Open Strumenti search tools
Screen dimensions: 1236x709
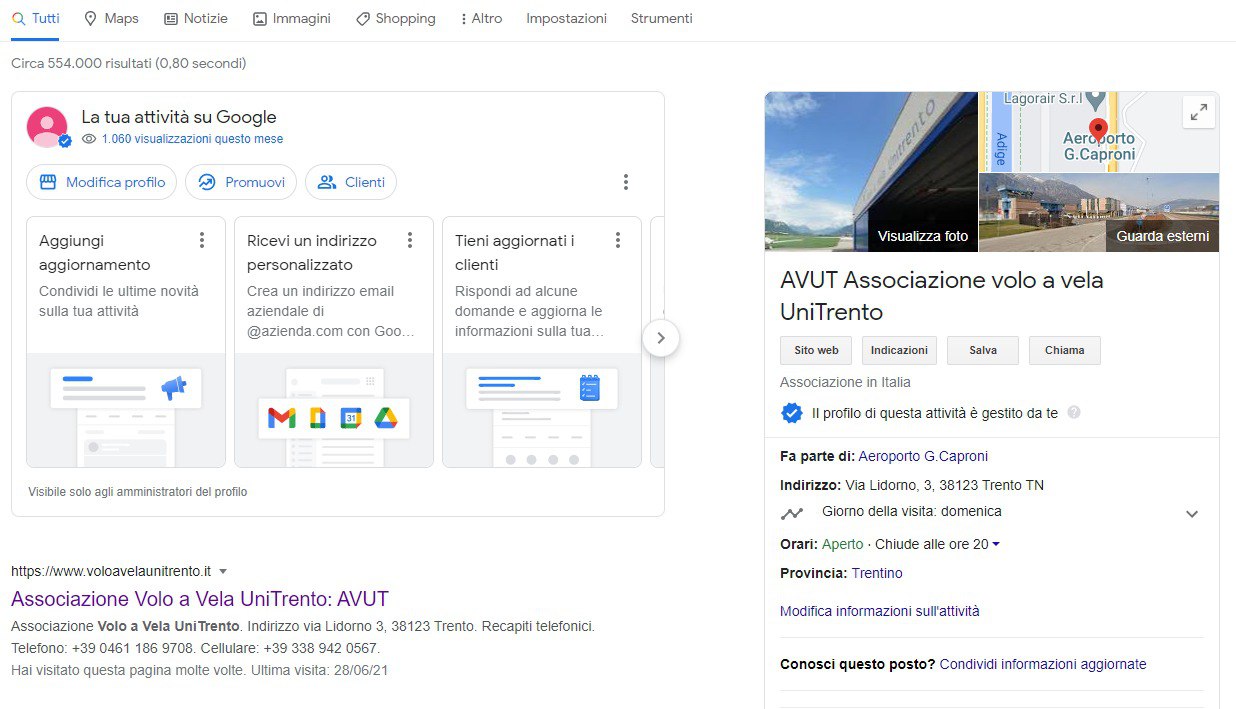(x=661, y=18)
